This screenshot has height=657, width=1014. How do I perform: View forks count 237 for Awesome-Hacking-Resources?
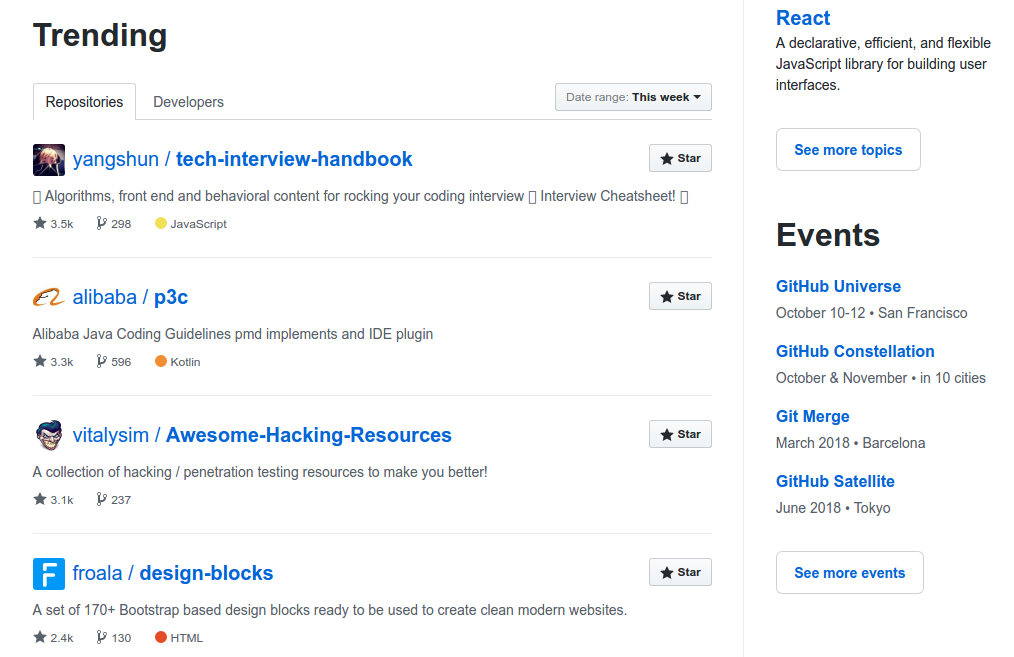pos(114,500)
